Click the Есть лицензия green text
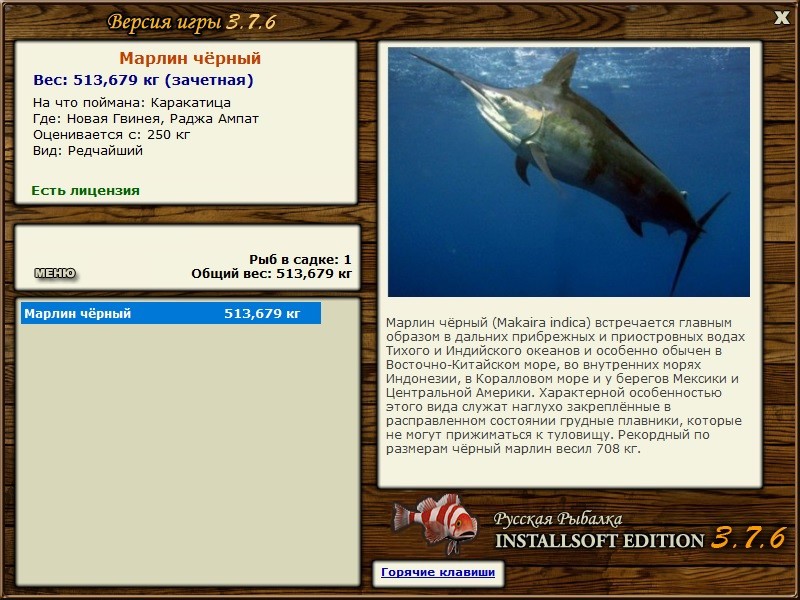Viewport: 800px width, 600px height. tap(86, 191)
